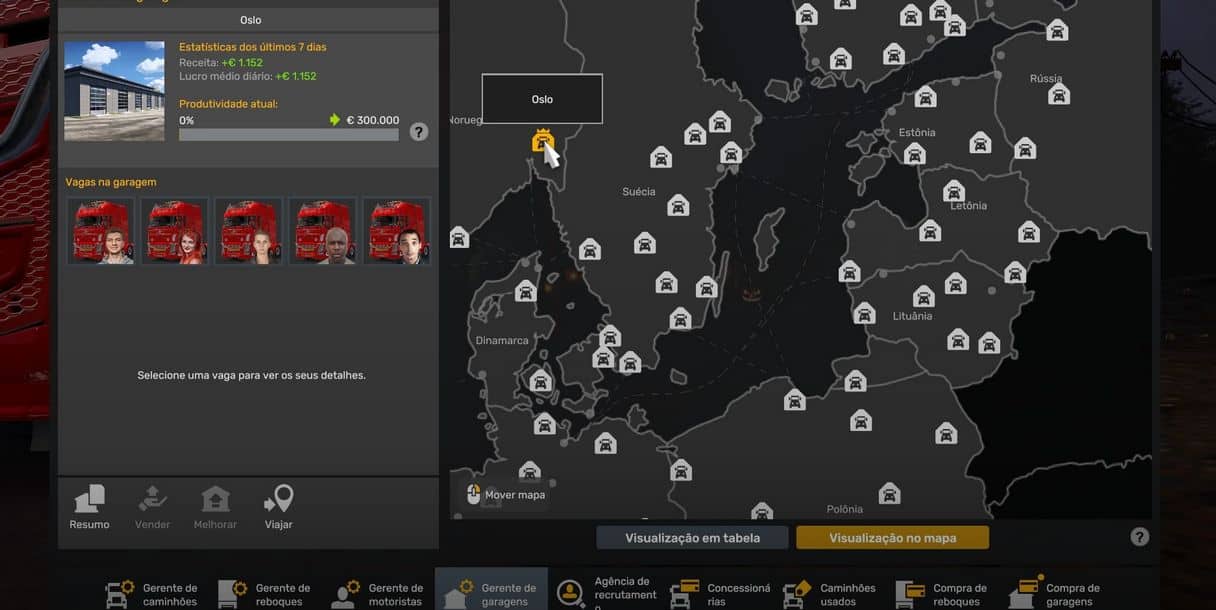Click the productivity progress bar
The height and width of the screenshot is (610, 1216).
[x=288, y=135]
